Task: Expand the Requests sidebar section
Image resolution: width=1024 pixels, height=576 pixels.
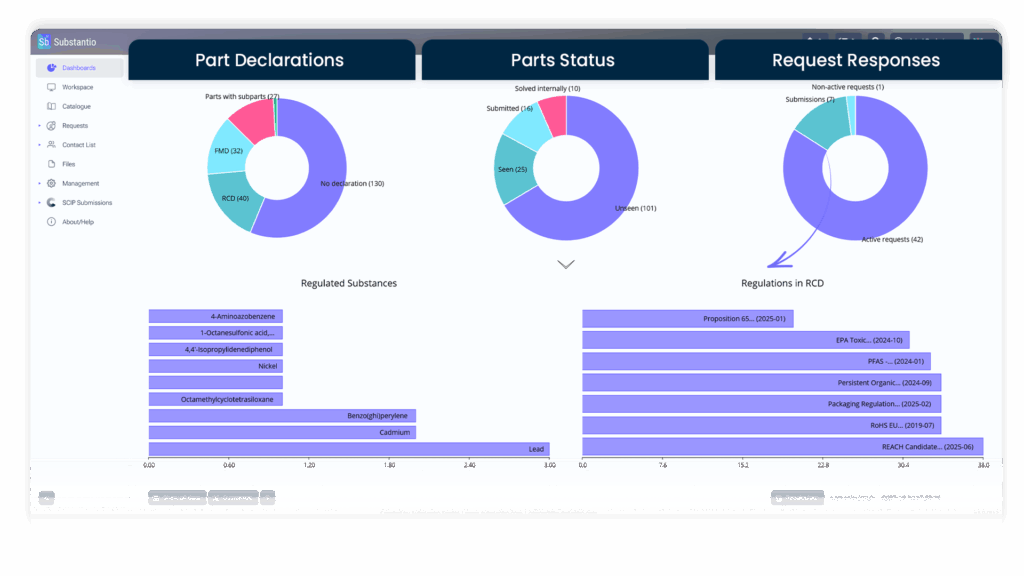Action: 39,125
